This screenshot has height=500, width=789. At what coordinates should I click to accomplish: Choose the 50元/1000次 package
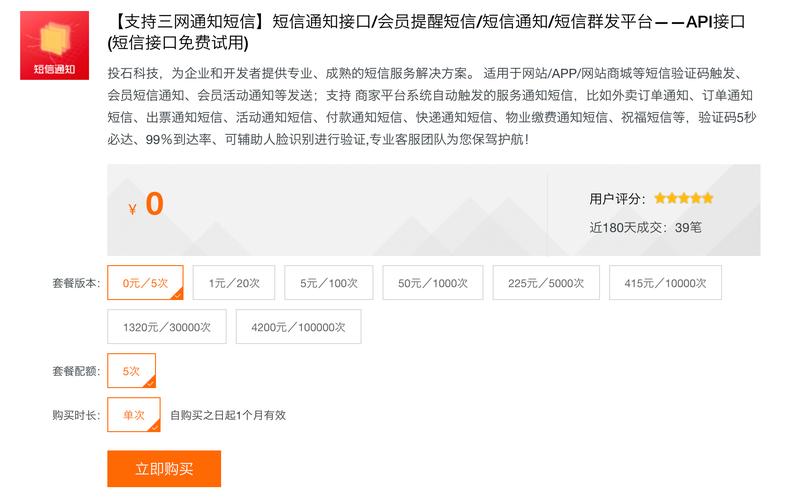pos(433,283)
